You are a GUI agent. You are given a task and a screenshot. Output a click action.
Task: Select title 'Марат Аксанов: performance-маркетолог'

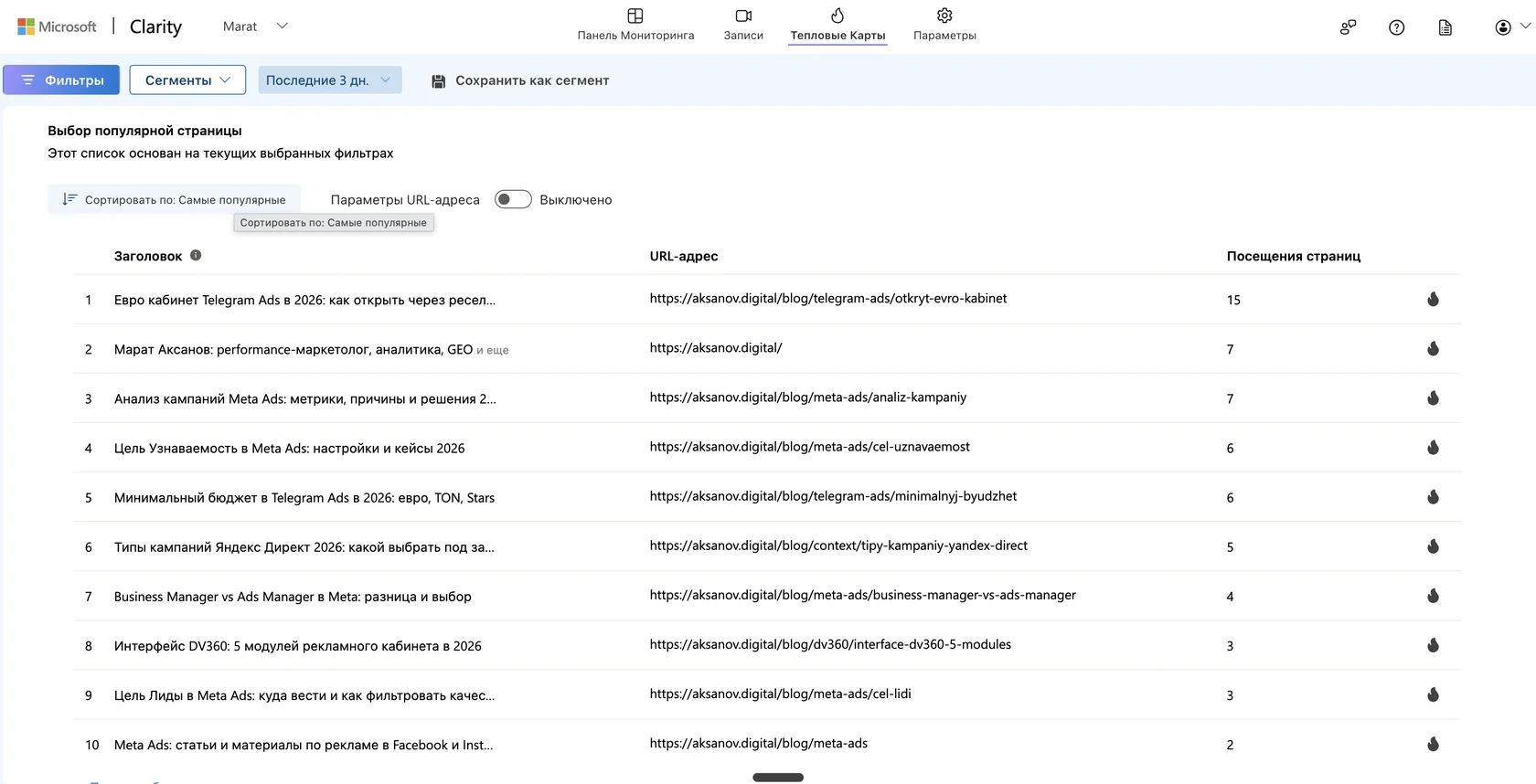pos(293,349)
